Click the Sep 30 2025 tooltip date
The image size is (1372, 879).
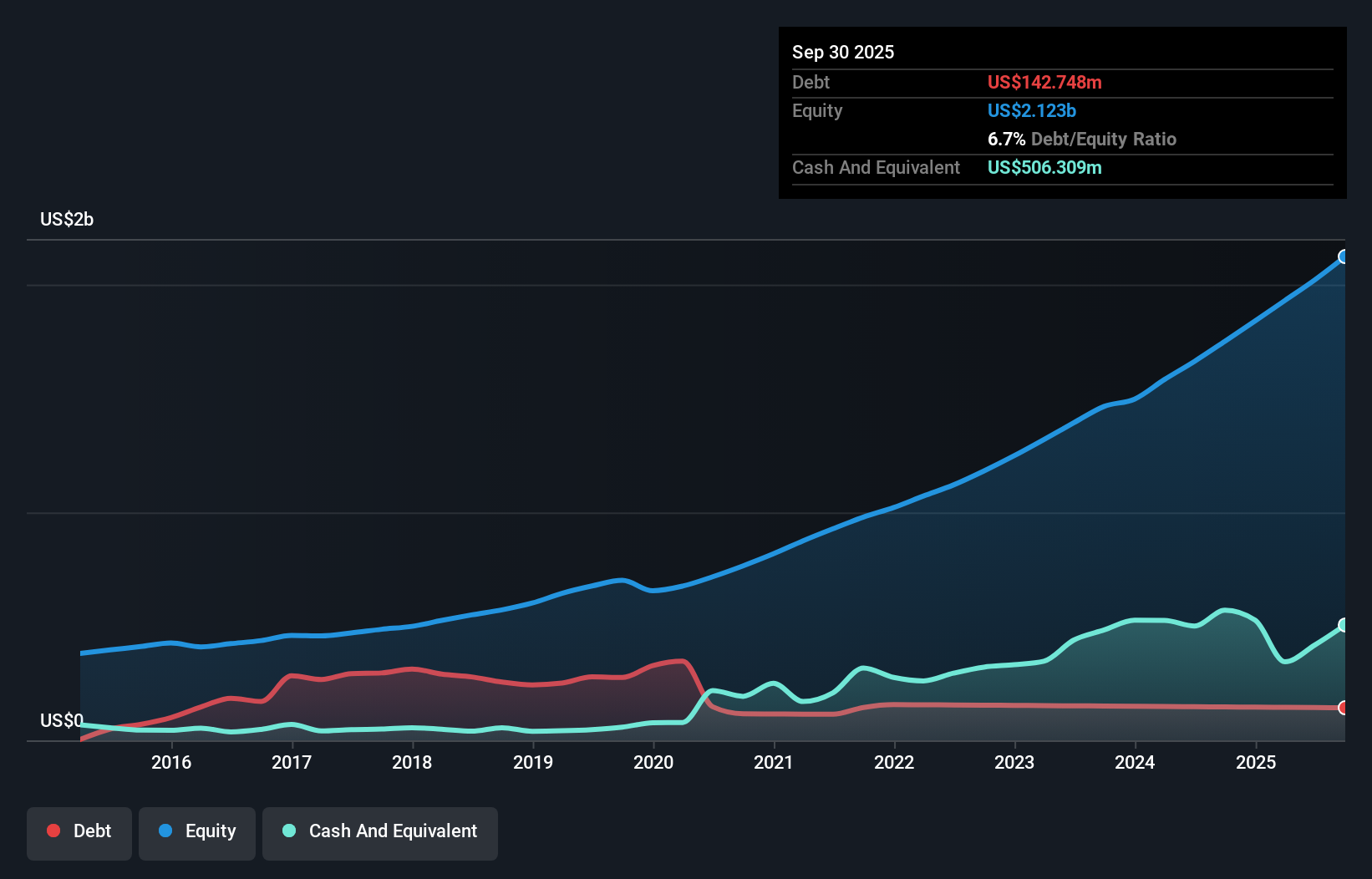[x=843, y=52]
